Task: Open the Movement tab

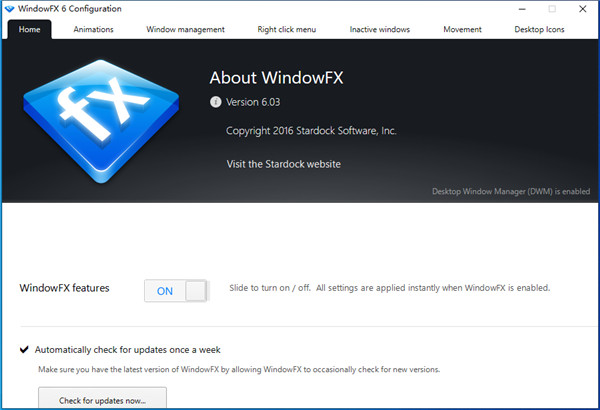Action: coord(462,29)
